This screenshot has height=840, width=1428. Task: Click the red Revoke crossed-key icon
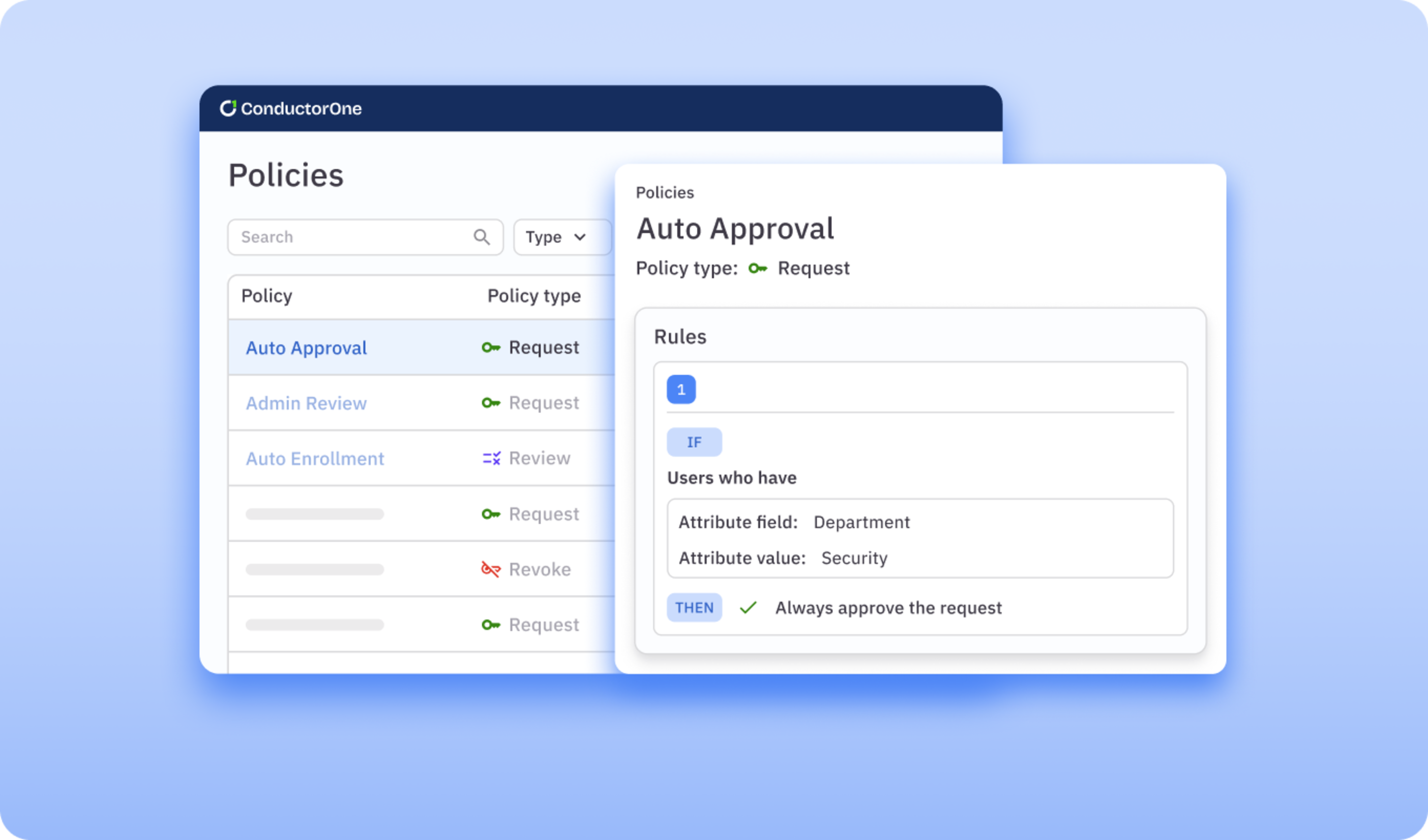[491, 569]
